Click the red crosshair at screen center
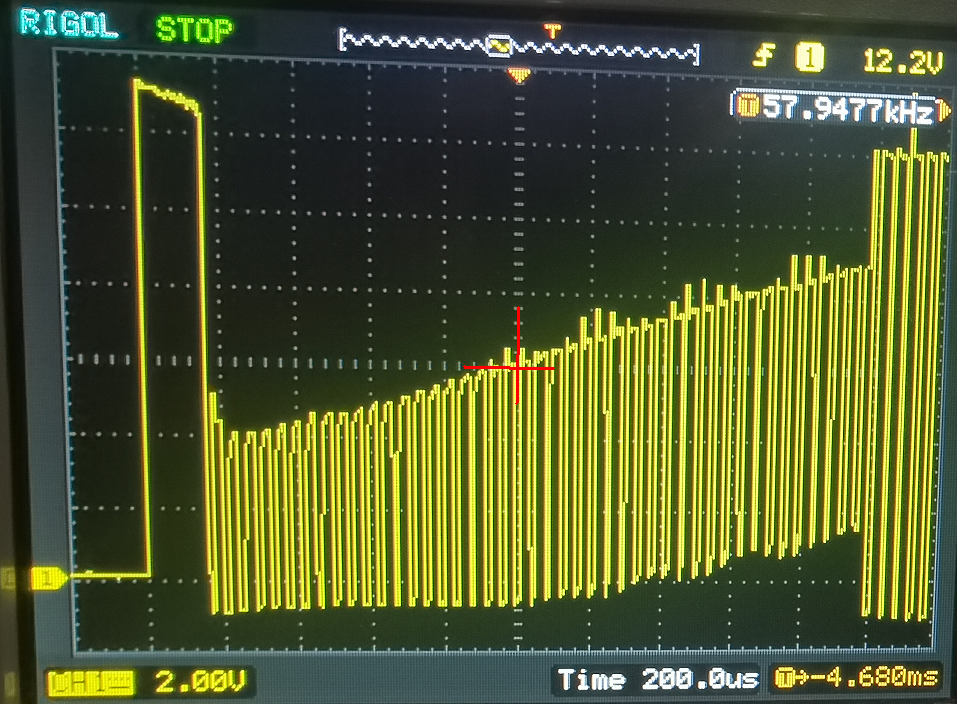957x704 pixels. (518, 368)
